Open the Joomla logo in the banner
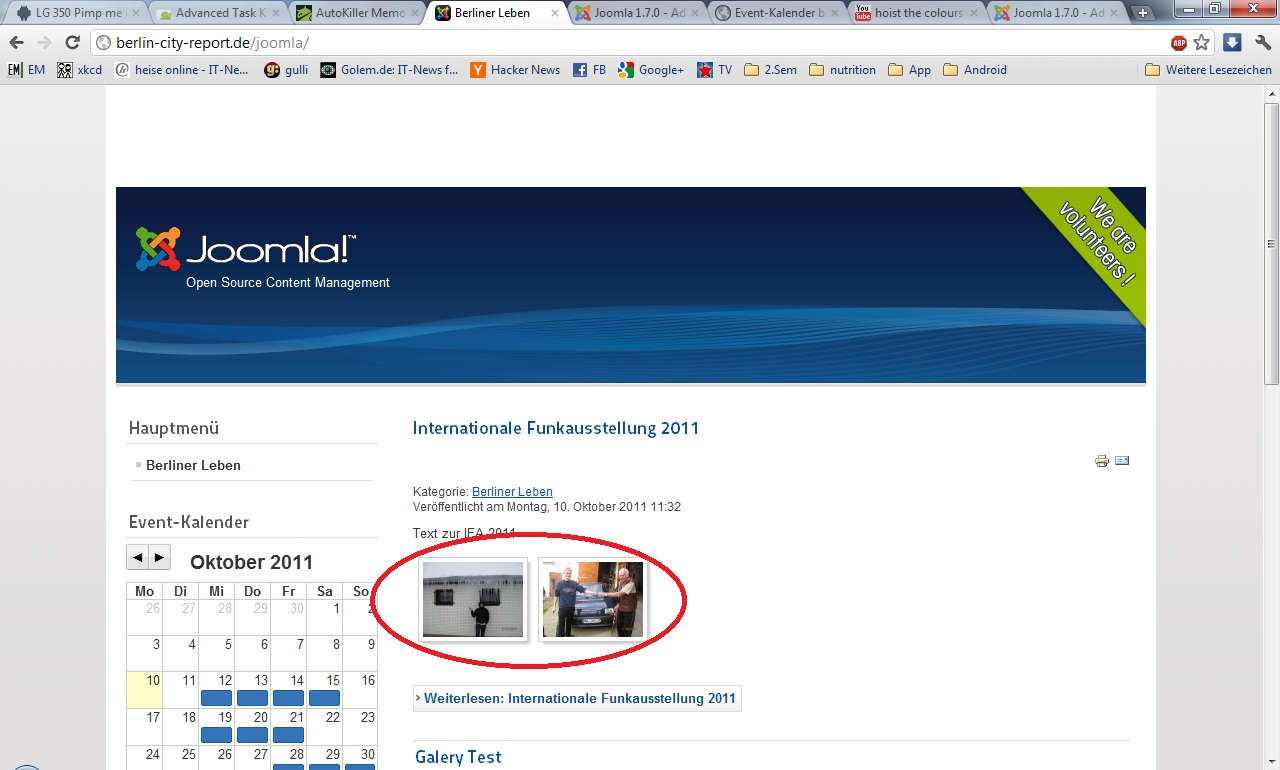This screenshot has height=770, width=1280. click(x=245, y=250)
